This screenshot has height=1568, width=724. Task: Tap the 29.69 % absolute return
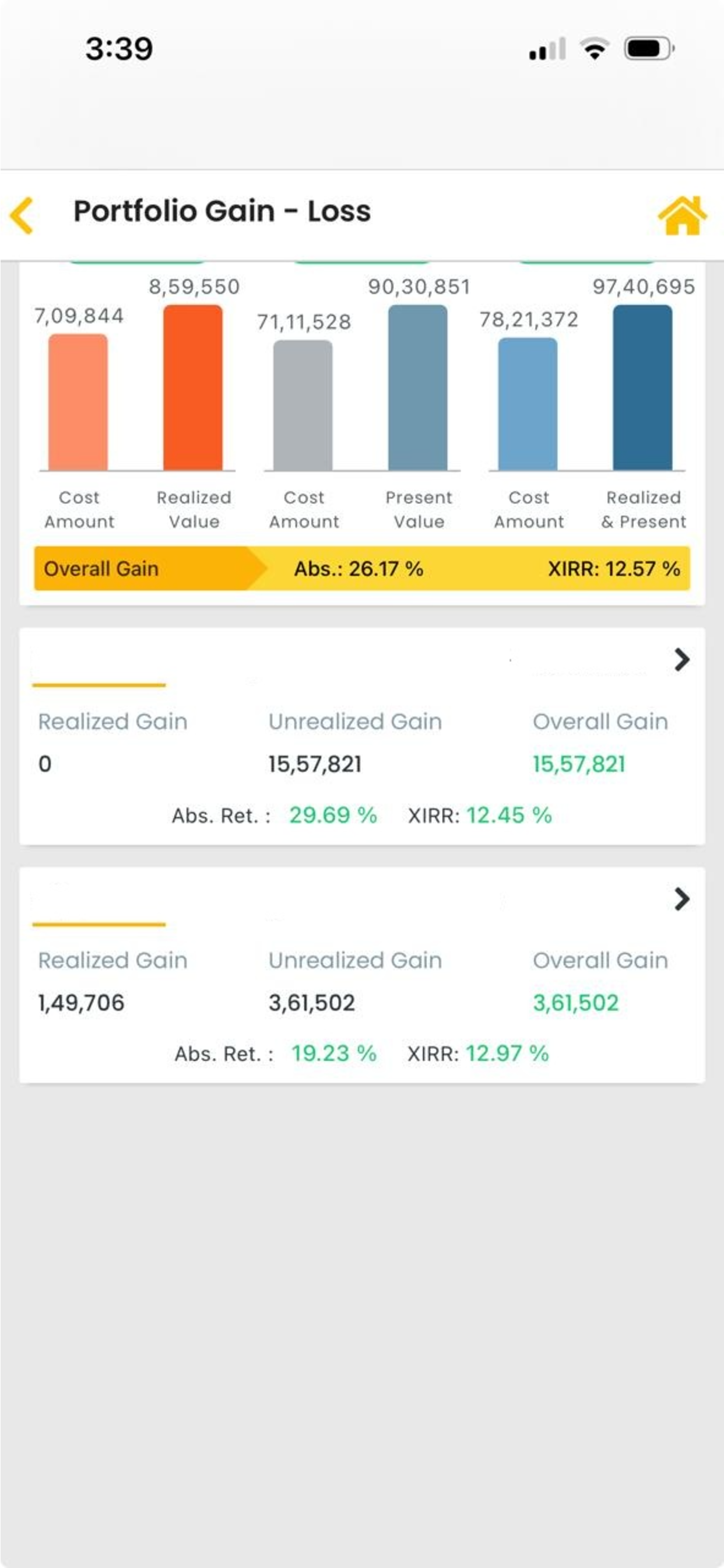pos(333,815)
